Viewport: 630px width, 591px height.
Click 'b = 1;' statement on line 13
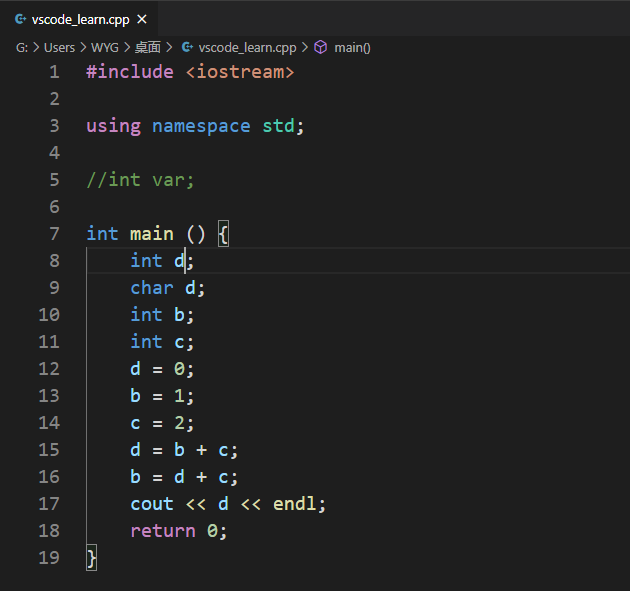(162, 396)
